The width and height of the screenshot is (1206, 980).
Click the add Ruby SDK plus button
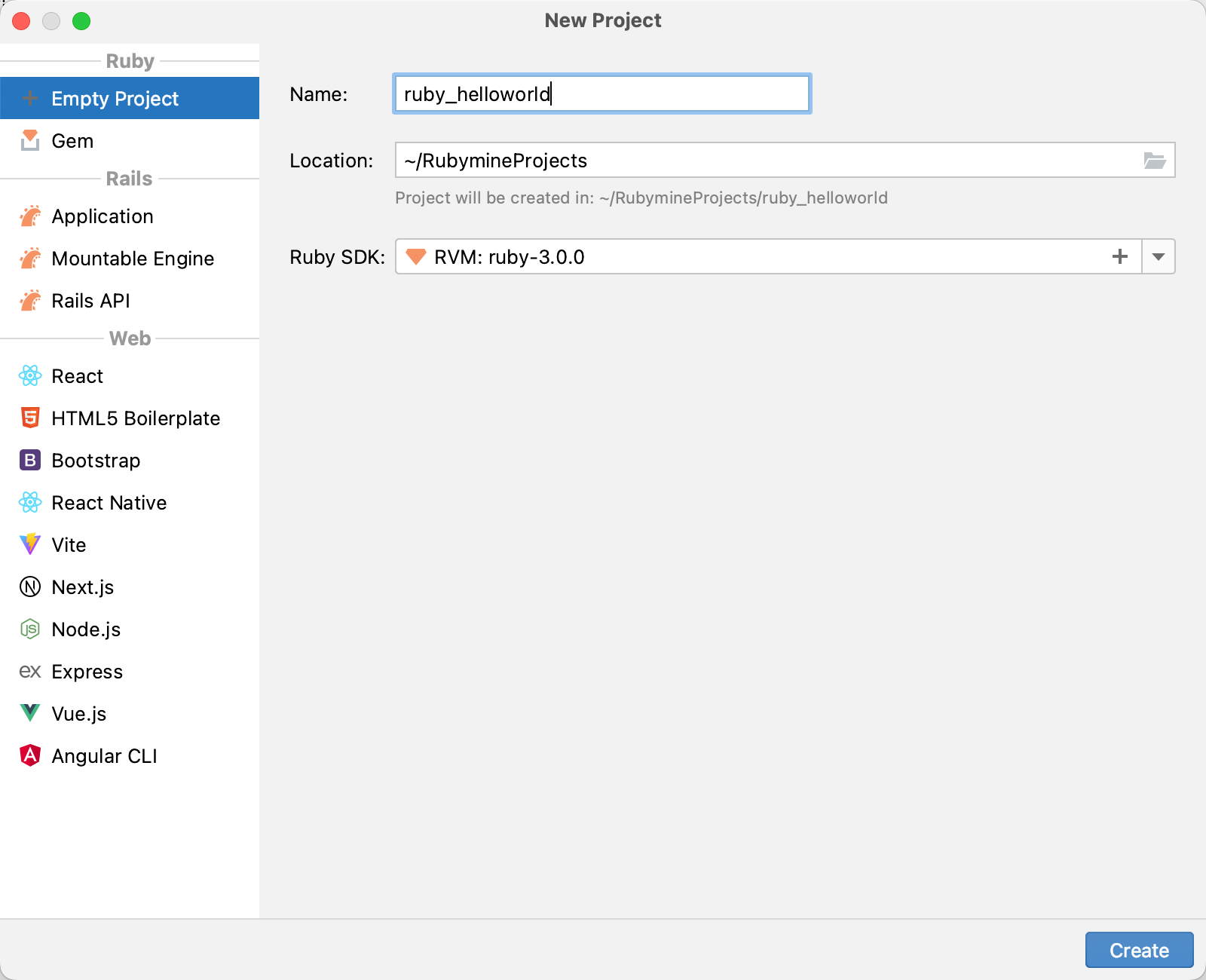[x=1119, y=256]
